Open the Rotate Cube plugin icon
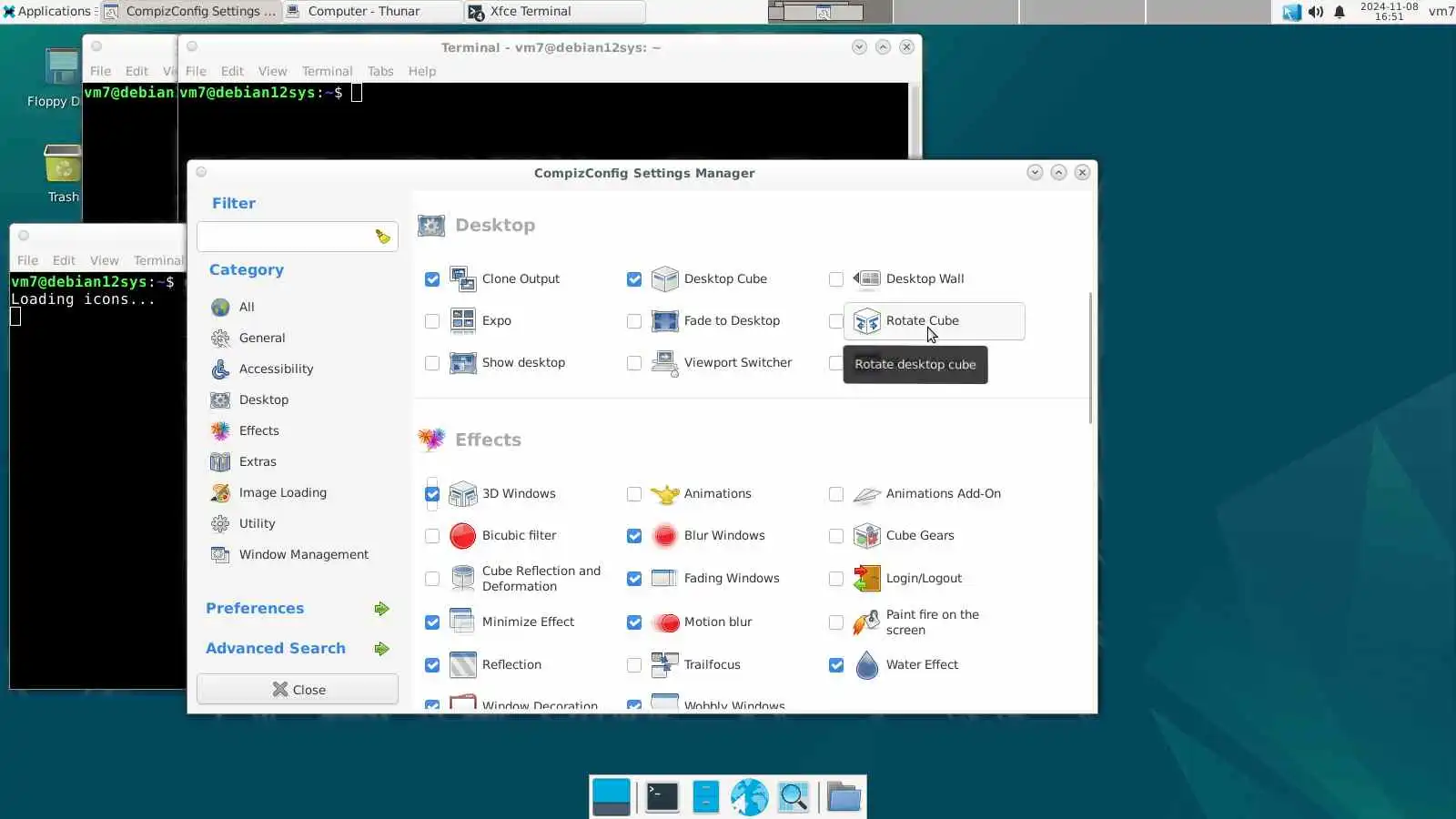The height and width of the screenshot is (819, 1456). point(867,321)
